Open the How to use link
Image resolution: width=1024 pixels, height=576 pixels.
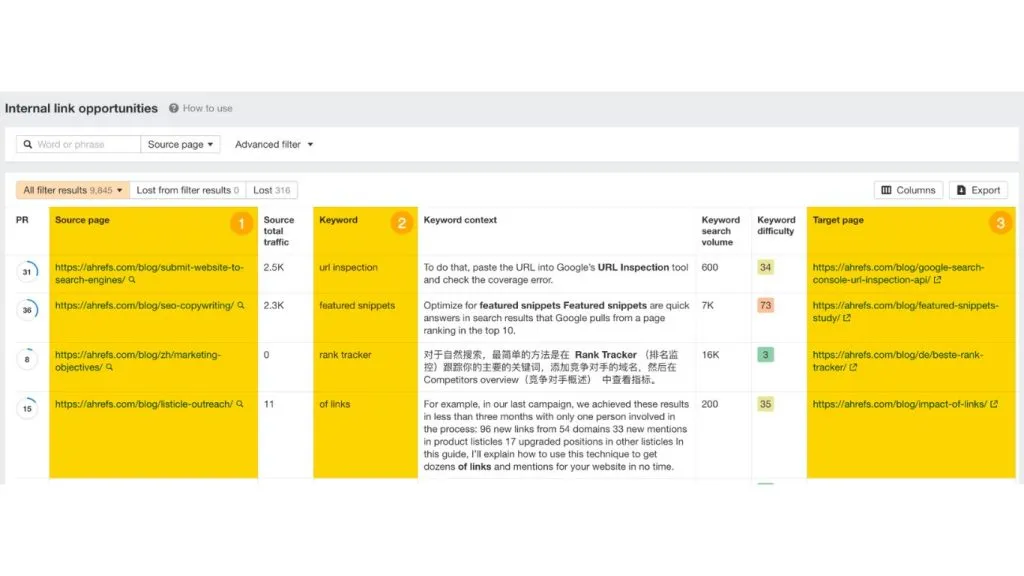pos(207,108)
